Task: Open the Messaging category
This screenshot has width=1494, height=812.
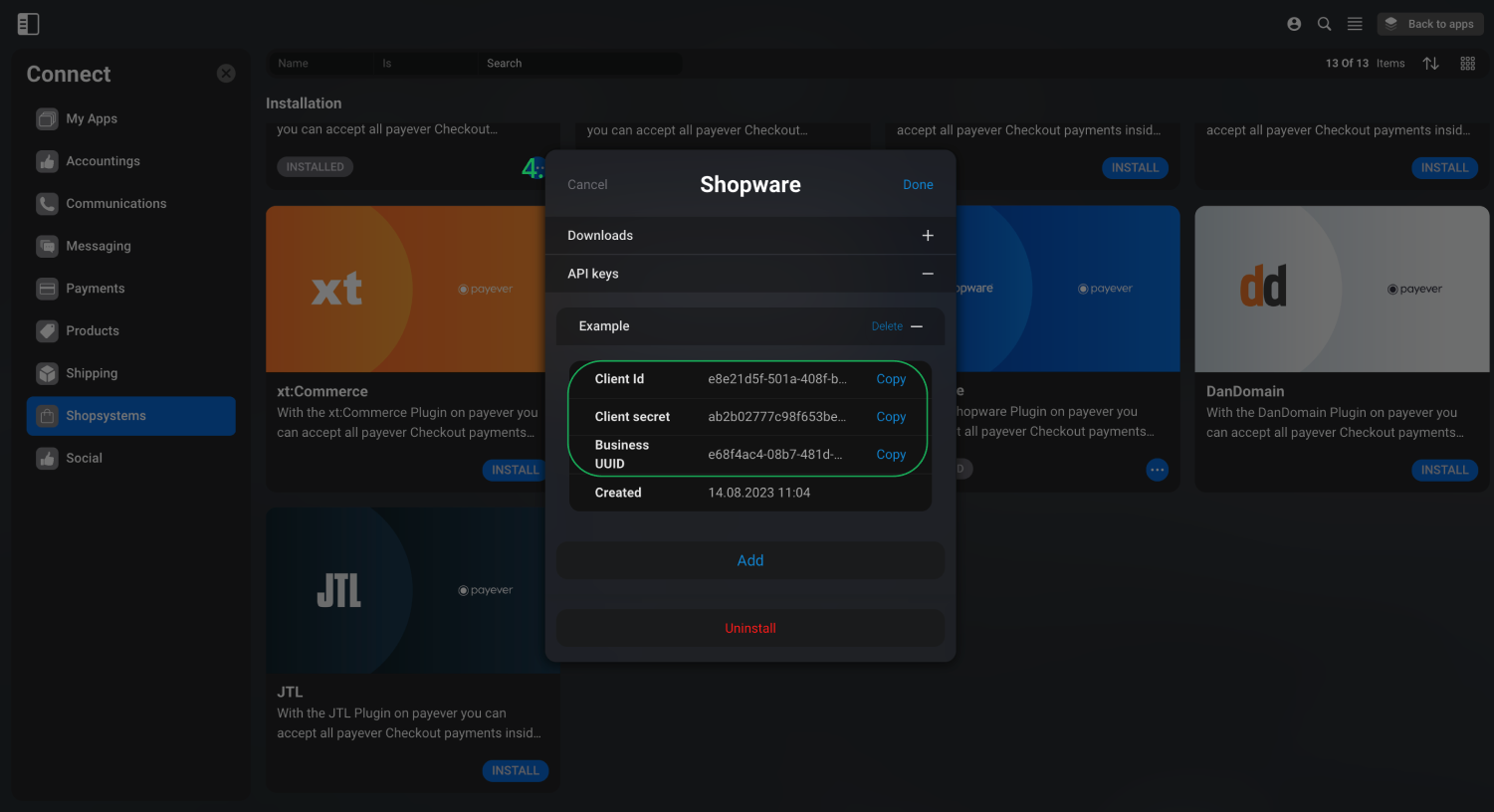Action: pyautogui.click(x=130, y=246)
